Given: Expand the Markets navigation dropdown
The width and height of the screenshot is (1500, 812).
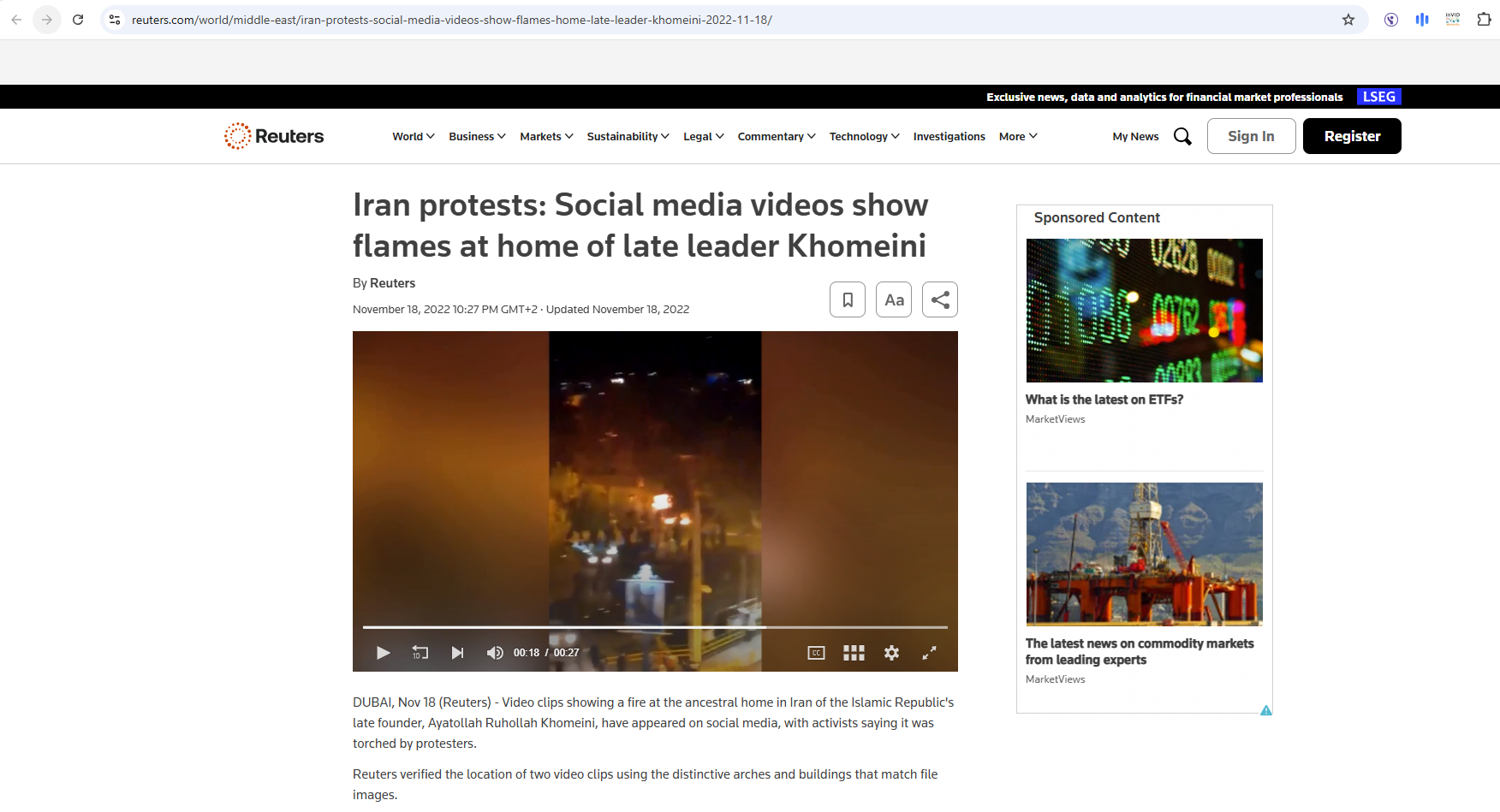Looking at the screenshot, I should pos(546,136).
